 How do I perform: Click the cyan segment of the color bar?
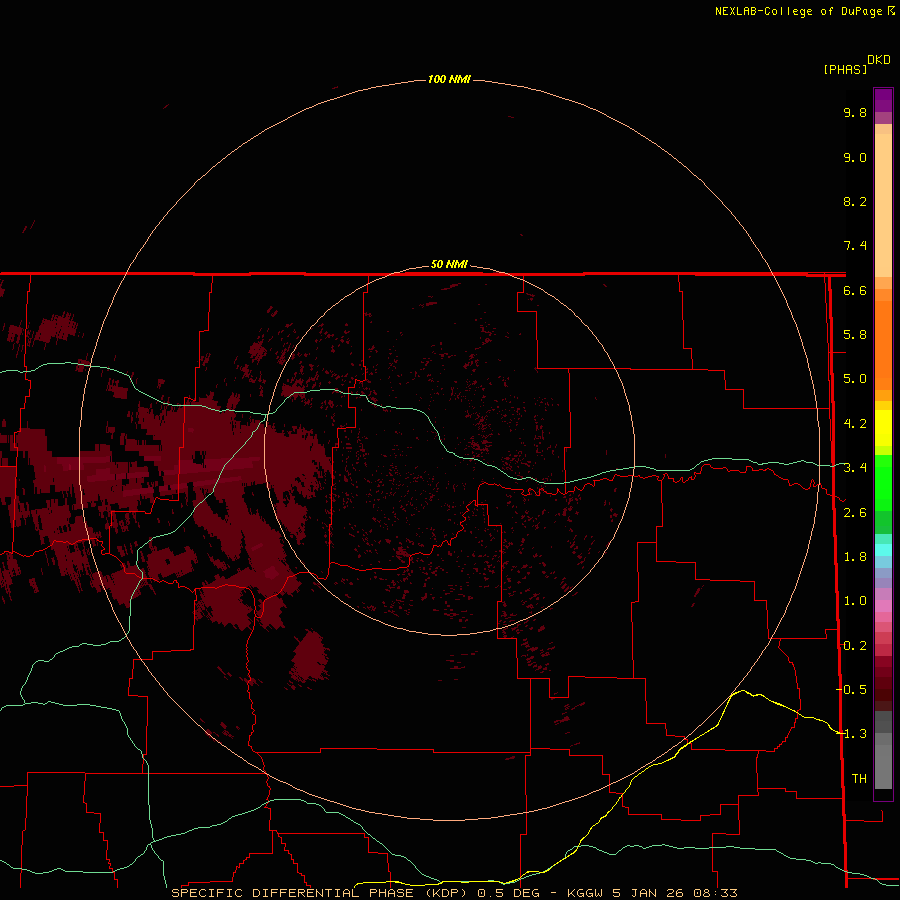(x=883, y=550)
